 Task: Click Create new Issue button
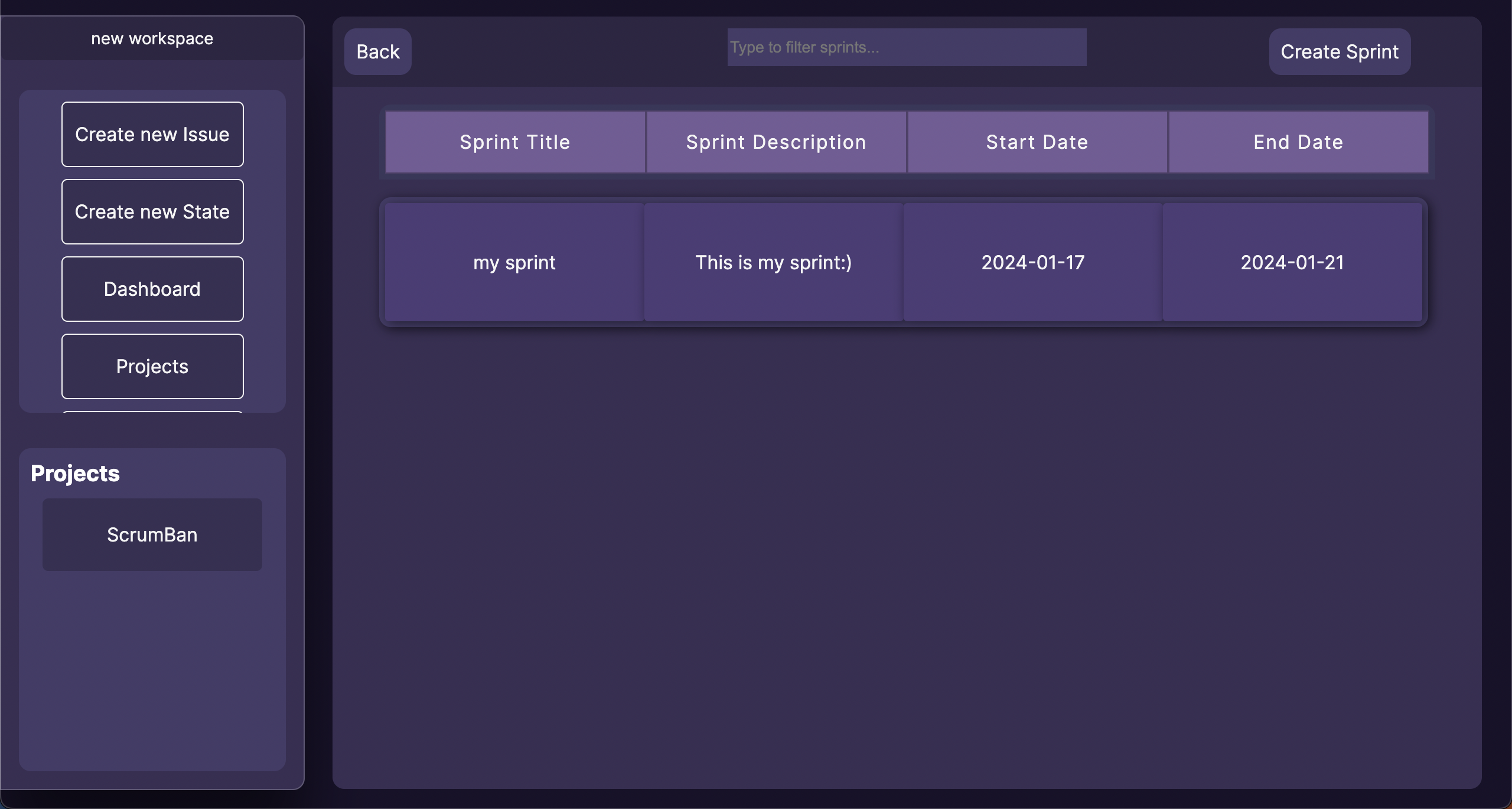click(152, 135)
